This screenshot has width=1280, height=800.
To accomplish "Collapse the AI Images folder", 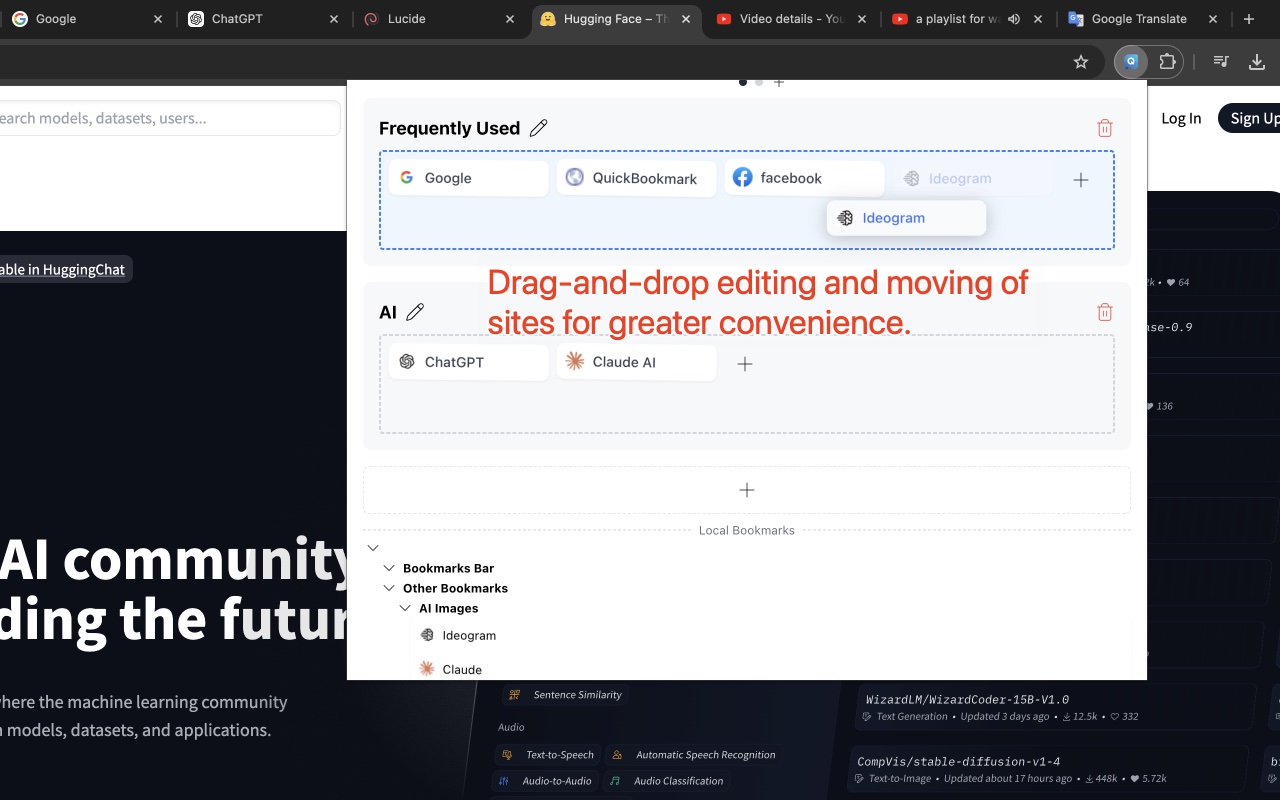I will 405,607.
